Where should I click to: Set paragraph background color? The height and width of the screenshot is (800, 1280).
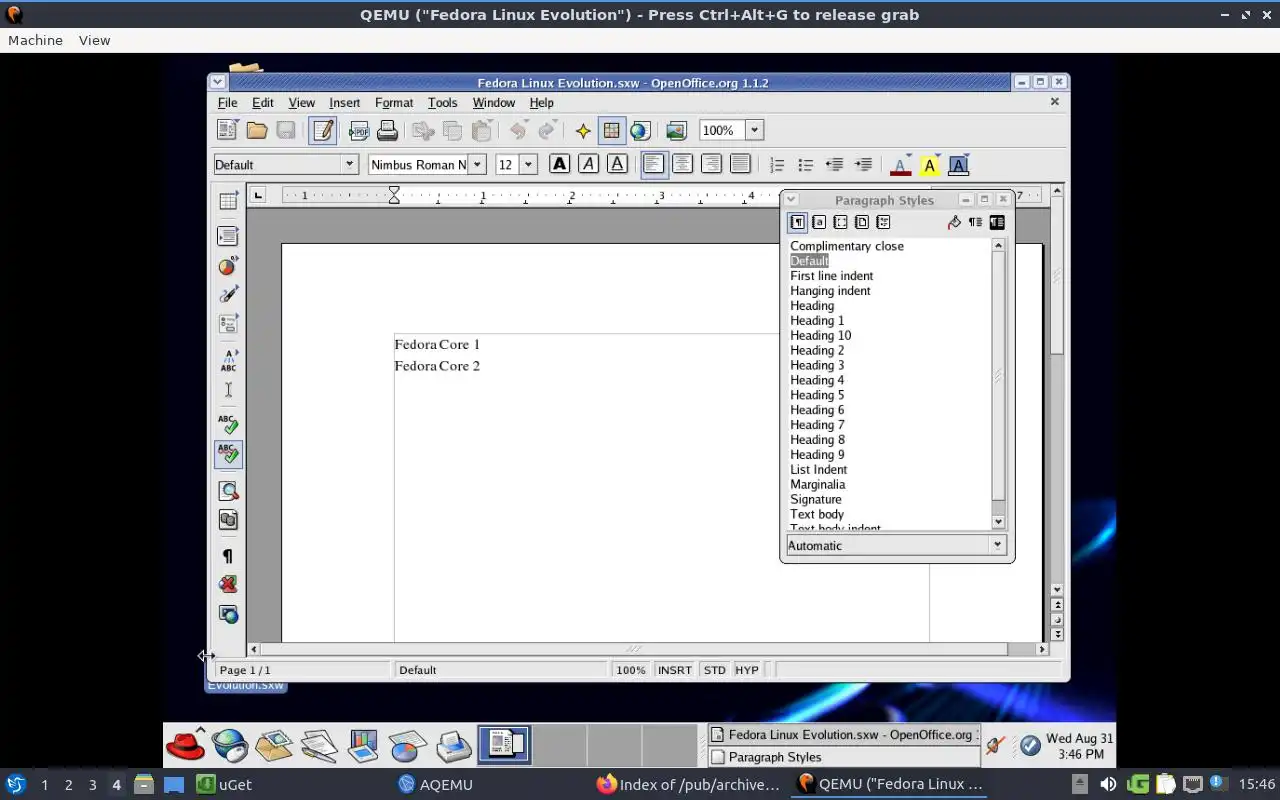958,165
